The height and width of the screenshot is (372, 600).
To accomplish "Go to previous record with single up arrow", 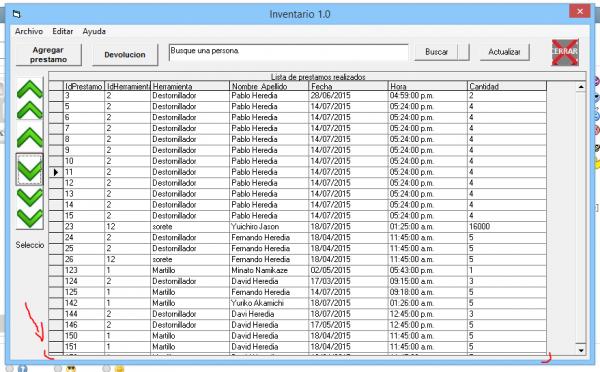I will click(29, 137).
